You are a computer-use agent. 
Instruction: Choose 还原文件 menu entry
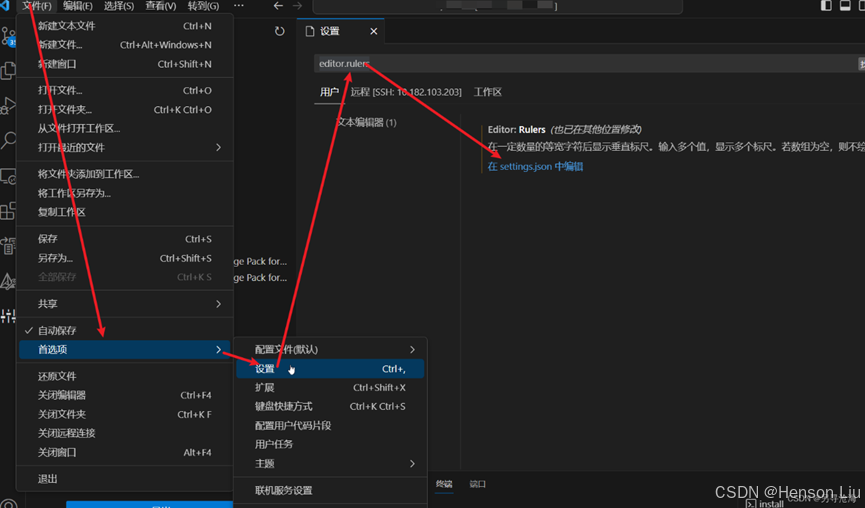pyautogui.click(x=125, y=376)
